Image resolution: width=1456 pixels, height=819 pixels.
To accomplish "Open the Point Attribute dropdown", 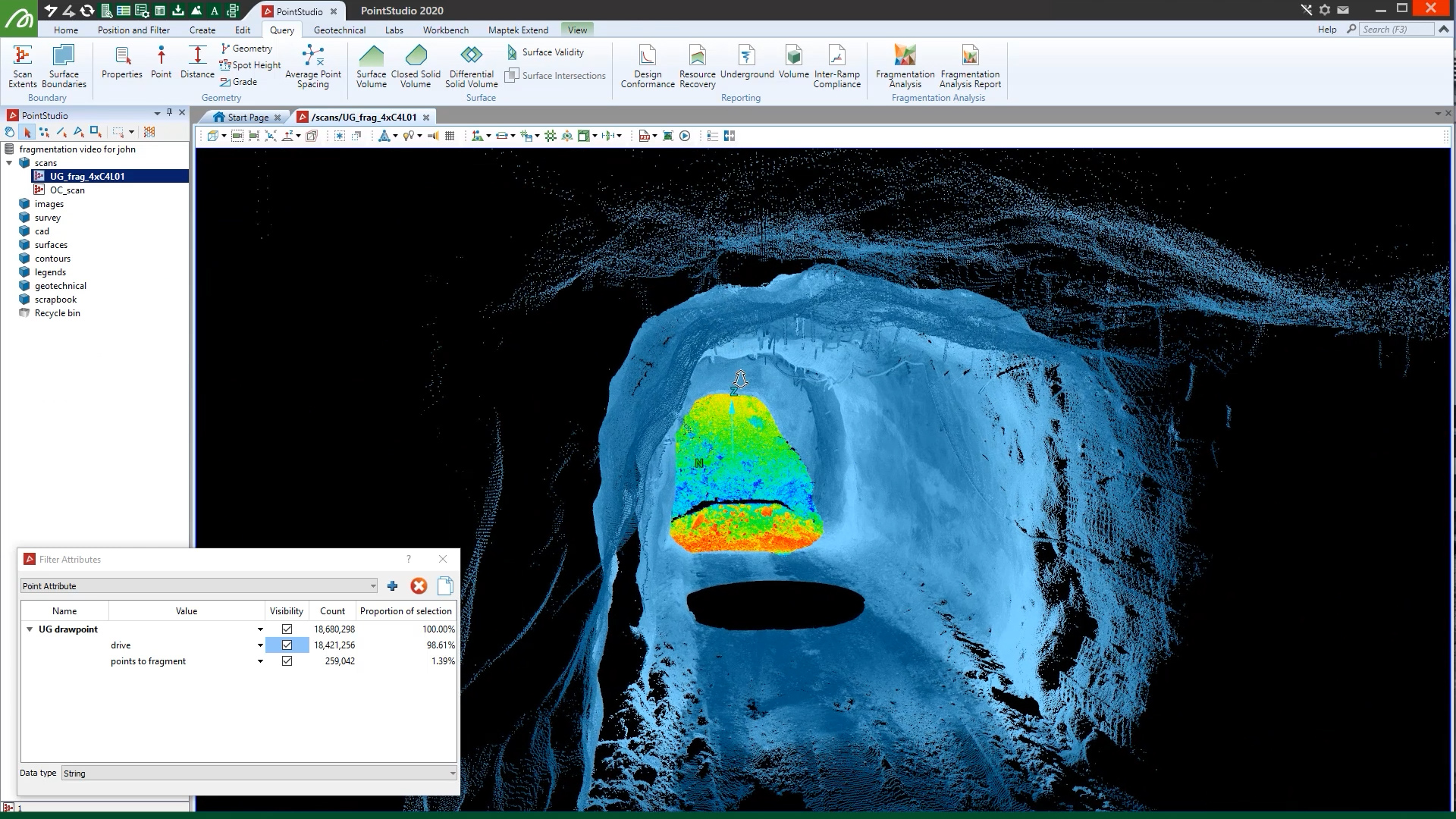I will click(x=199, y=585).
